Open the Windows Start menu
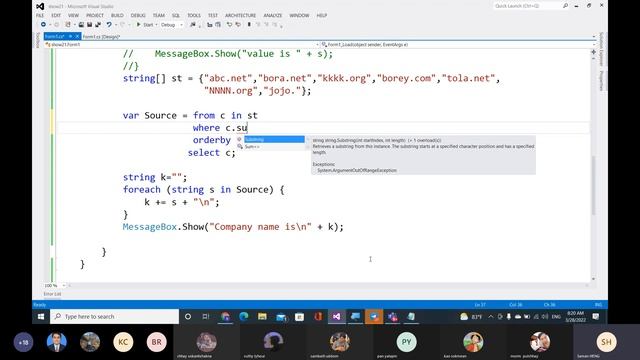Viewport: 640px width, 360px height. point(41,317)
